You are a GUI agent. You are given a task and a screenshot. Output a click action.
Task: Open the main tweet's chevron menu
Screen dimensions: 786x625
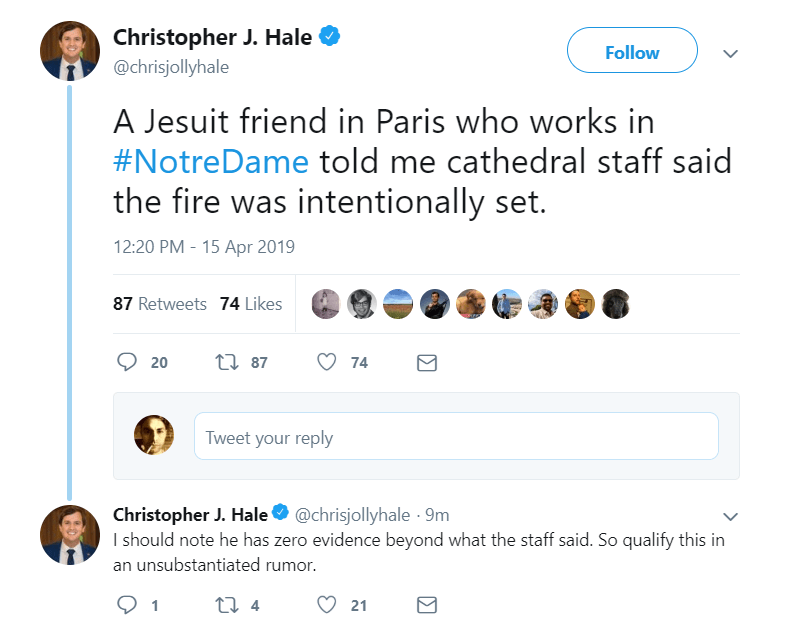[x=731, y=53]
